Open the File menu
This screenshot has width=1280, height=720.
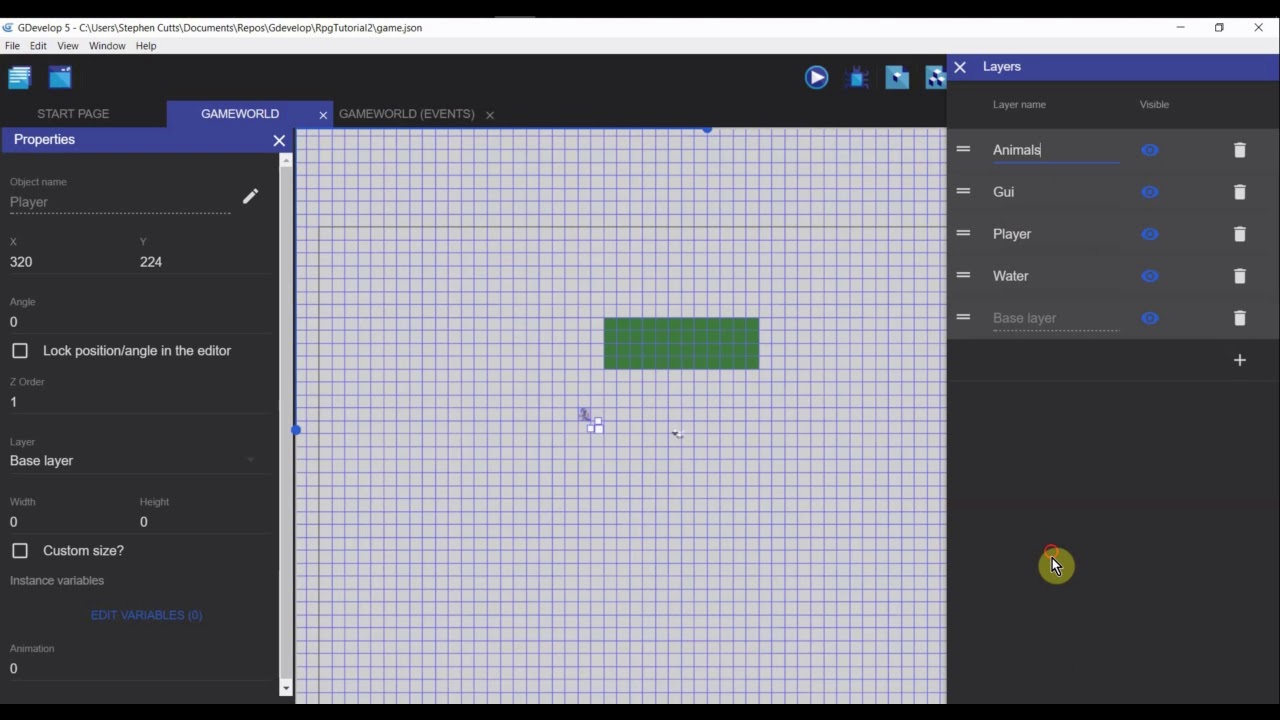click(x=12, y=46)
